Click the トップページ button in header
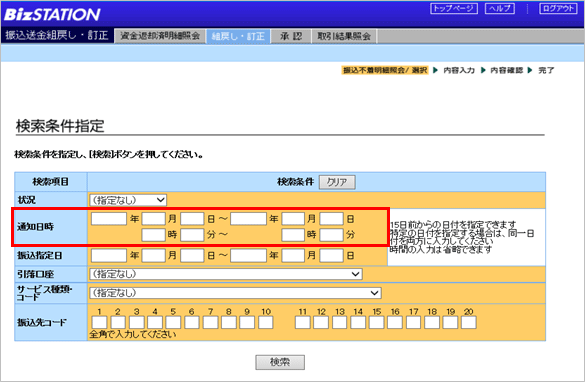 click(x=454, y=8)
